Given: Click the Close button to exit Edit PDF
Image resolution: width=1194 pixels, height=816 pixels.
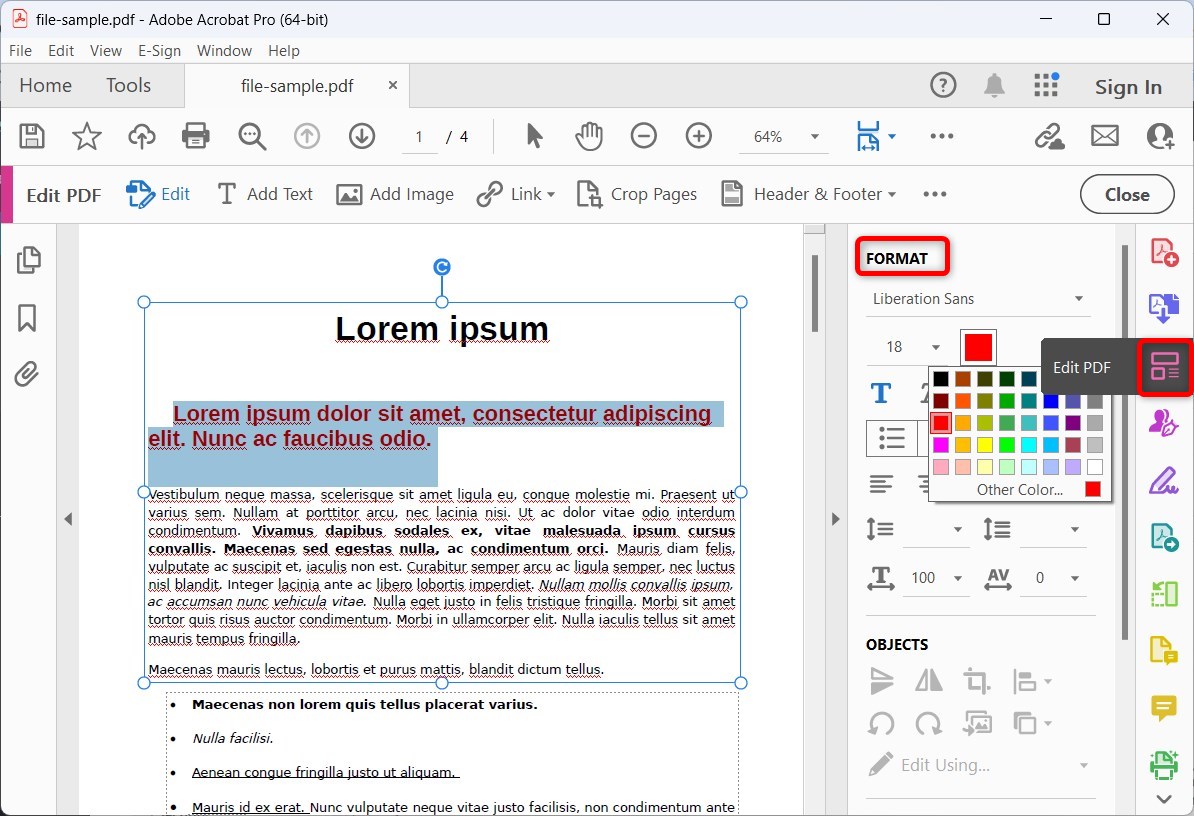Looking at the screenshot, I should pos(1127,194).
